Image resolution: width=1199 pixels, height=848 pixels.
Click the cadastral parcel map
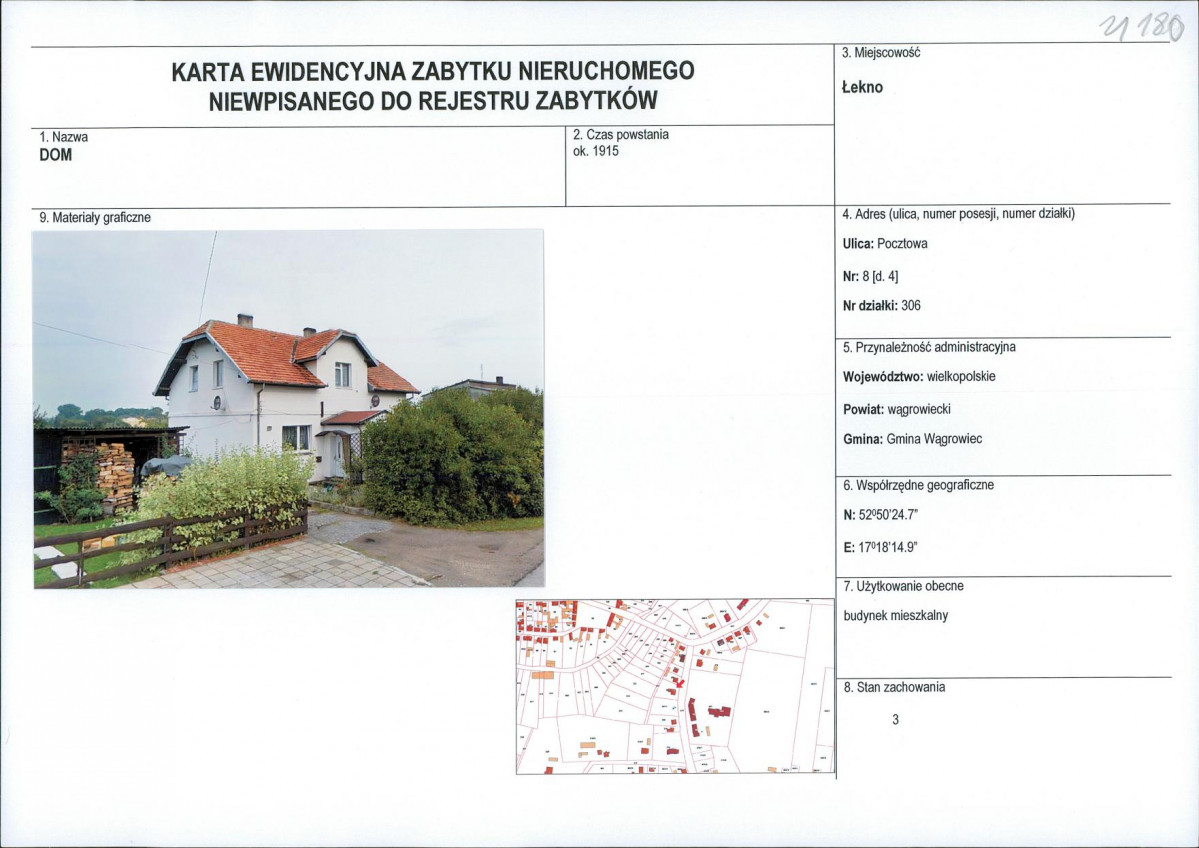[x=675, y=687]
